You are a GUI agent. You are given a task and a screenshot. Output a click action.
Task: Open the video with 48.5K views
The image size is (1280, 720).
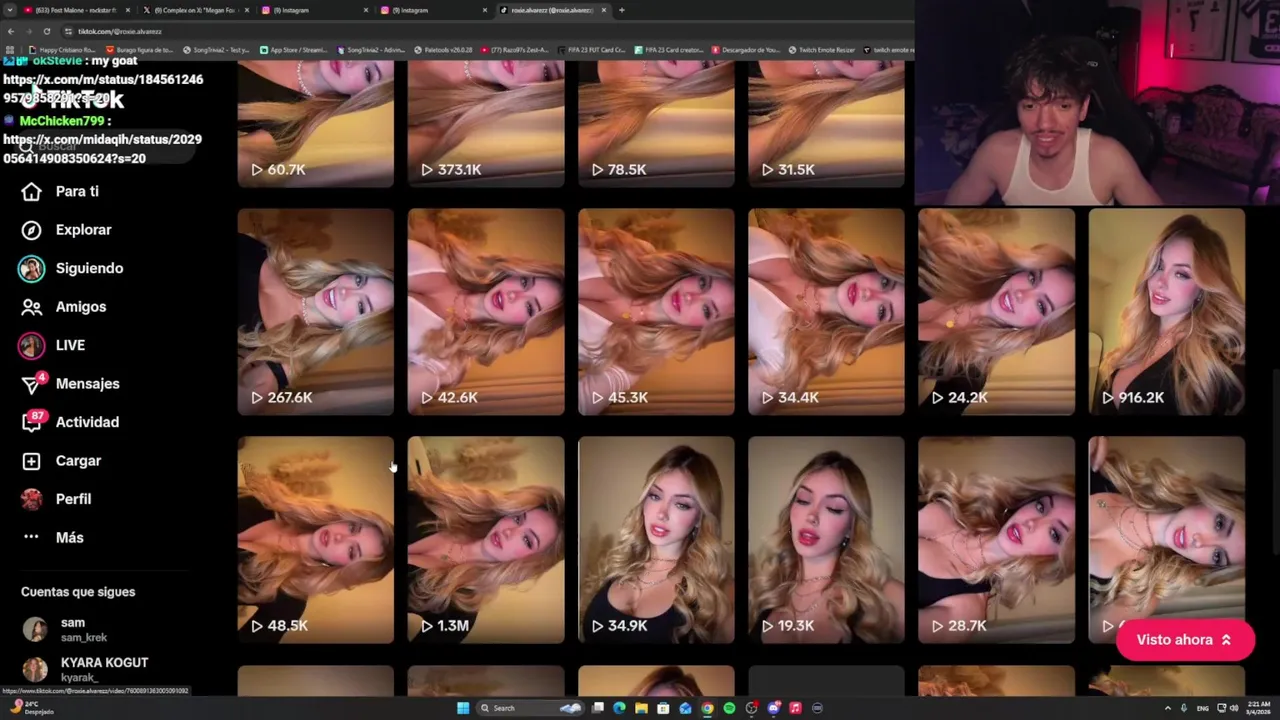click(315, 539)
